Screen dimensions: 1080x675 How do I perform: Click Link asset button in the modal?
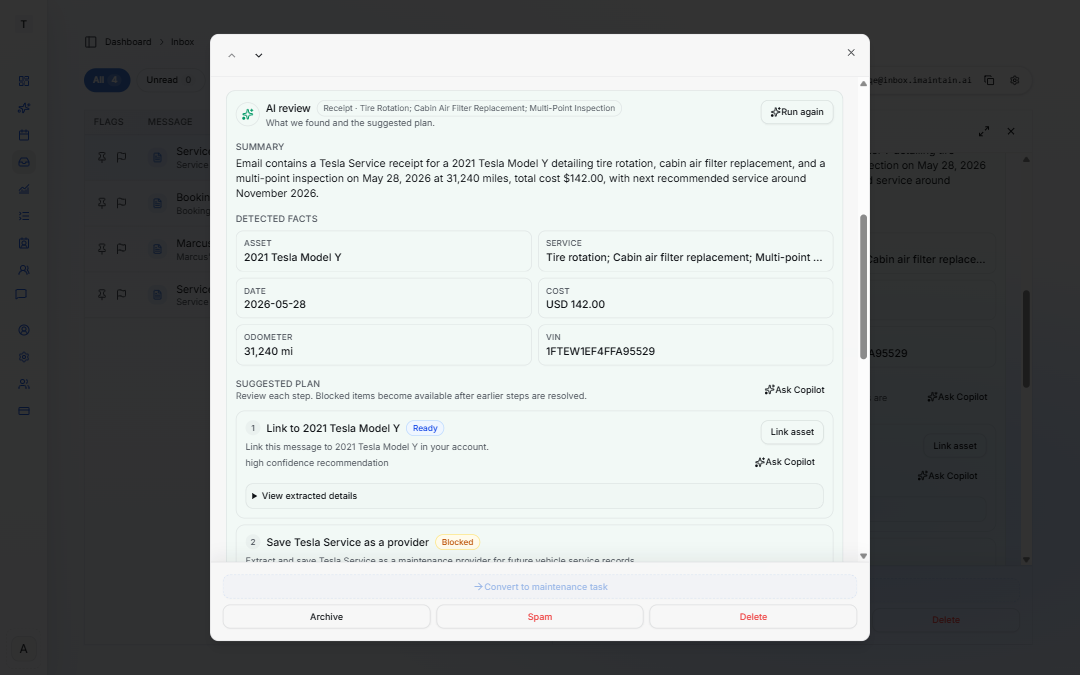pos(792,432)
